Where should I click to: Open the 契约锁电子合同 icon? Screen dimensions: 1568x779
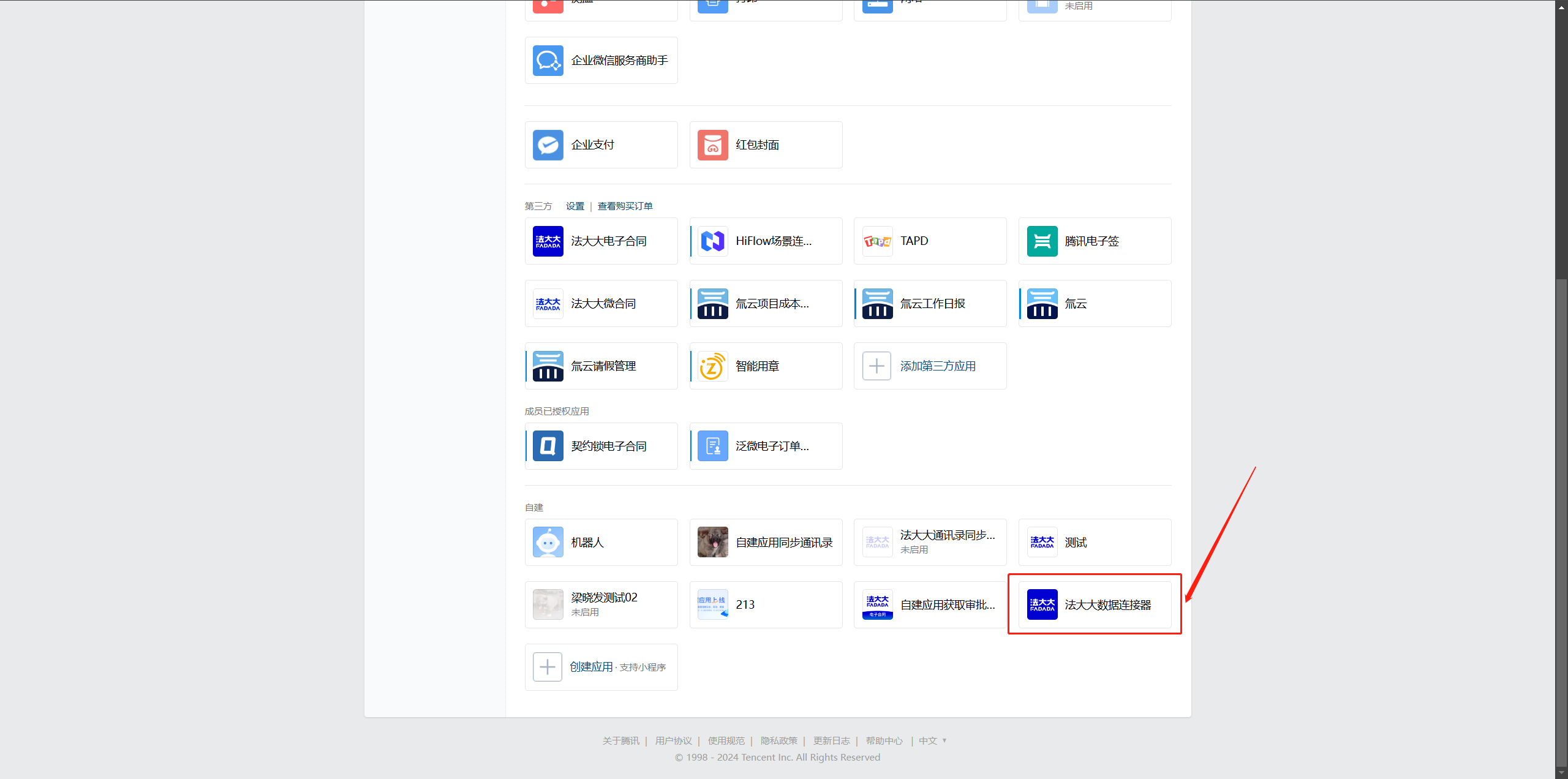548,446
